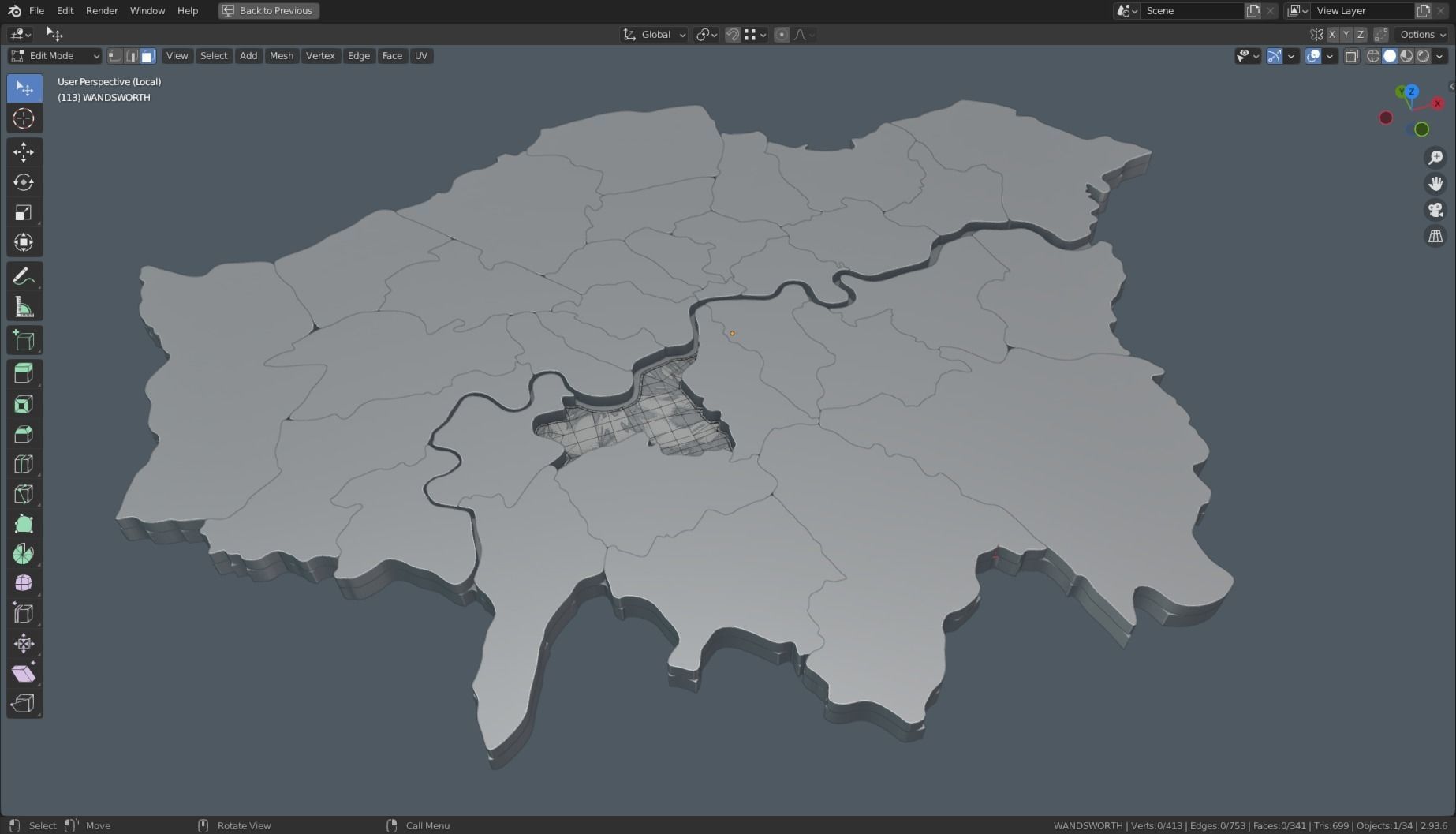Pick the Move tool in toolbar
The image size is (1456, 834).
pyautogui.click(x=24, y=151)
